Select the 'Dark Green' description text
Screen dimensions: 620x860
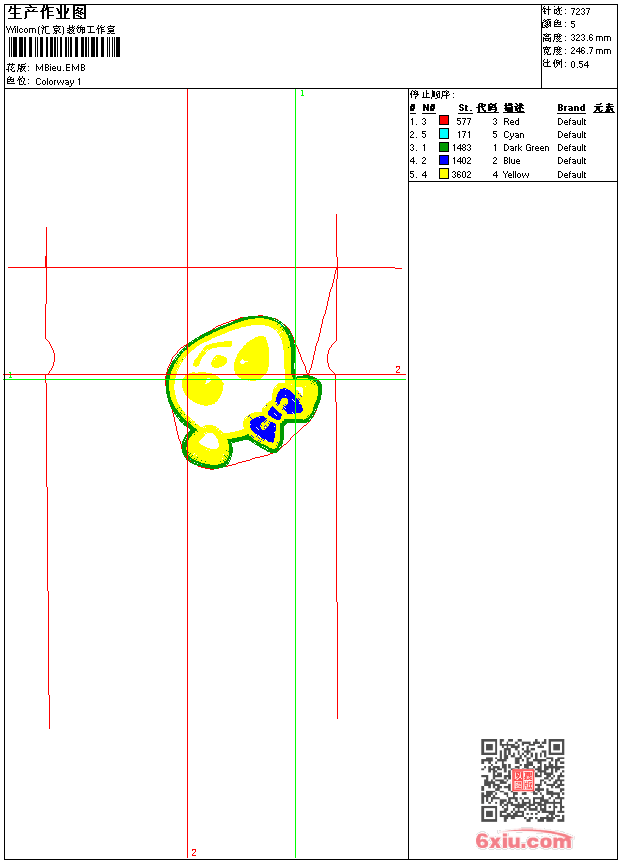[526, 148]
